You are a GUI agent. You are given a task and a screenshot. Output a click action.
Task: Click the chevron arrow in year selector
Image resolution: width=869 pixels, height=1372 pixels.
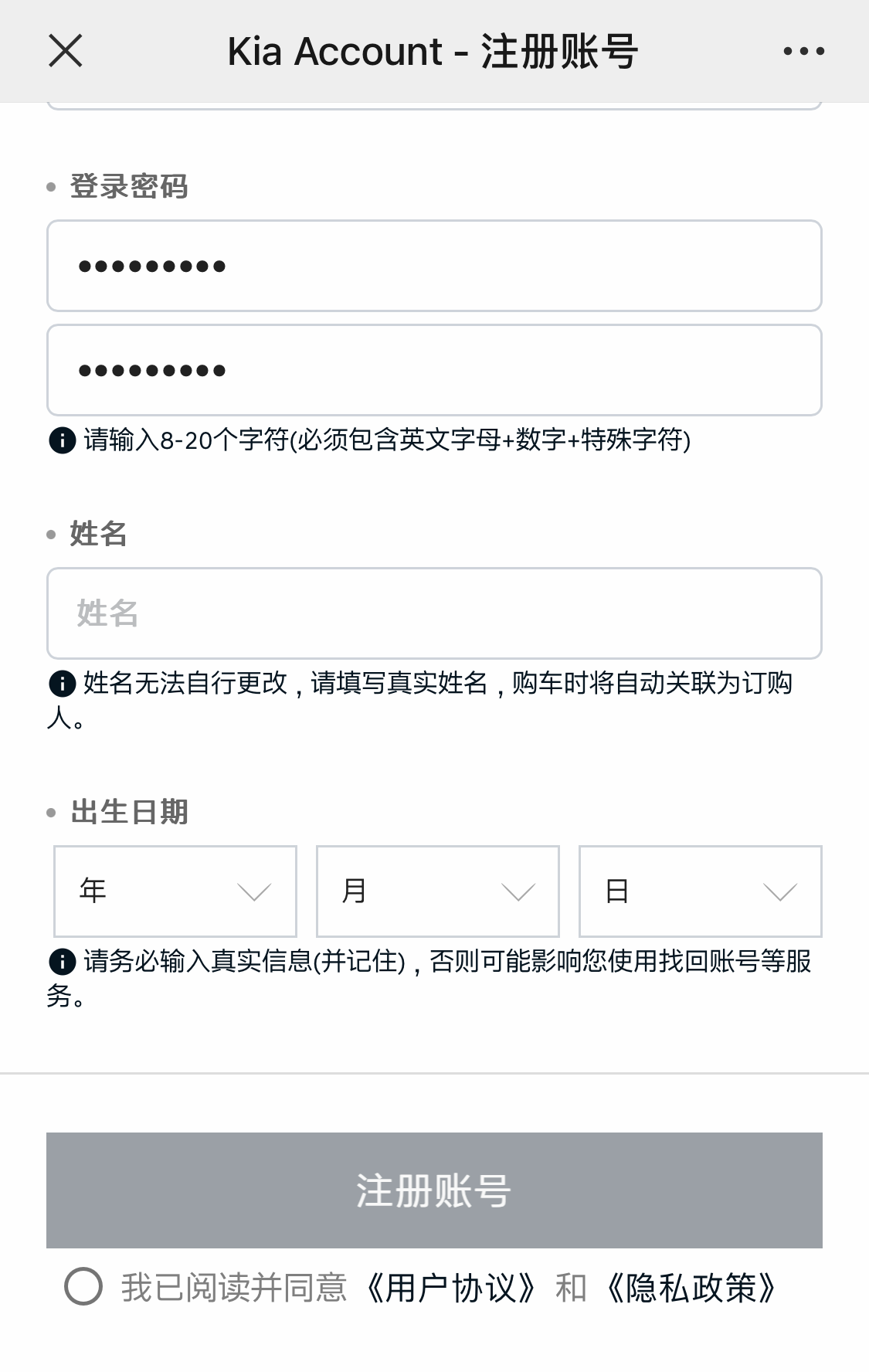[254, 893]
